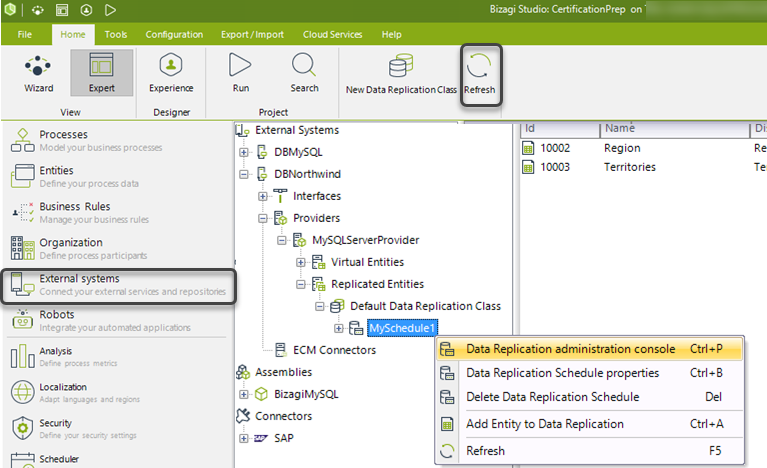Expand the Interfaces node

tap(263, 196)
